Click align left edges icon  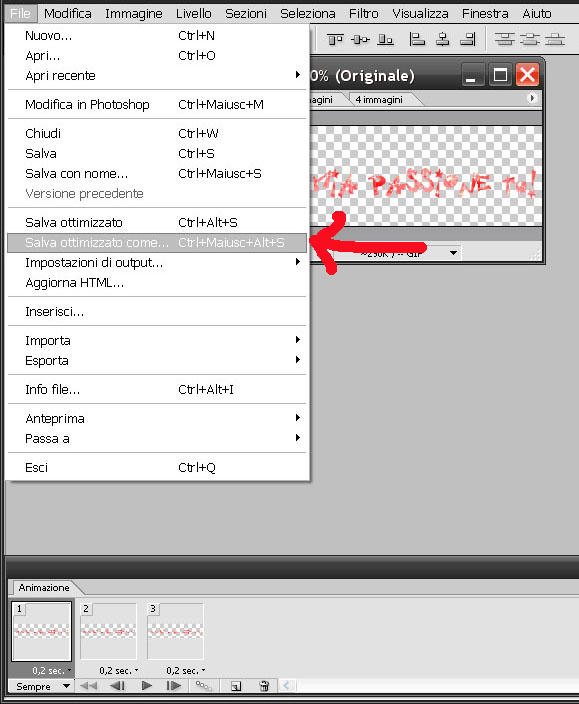click(x=417, y=40)
